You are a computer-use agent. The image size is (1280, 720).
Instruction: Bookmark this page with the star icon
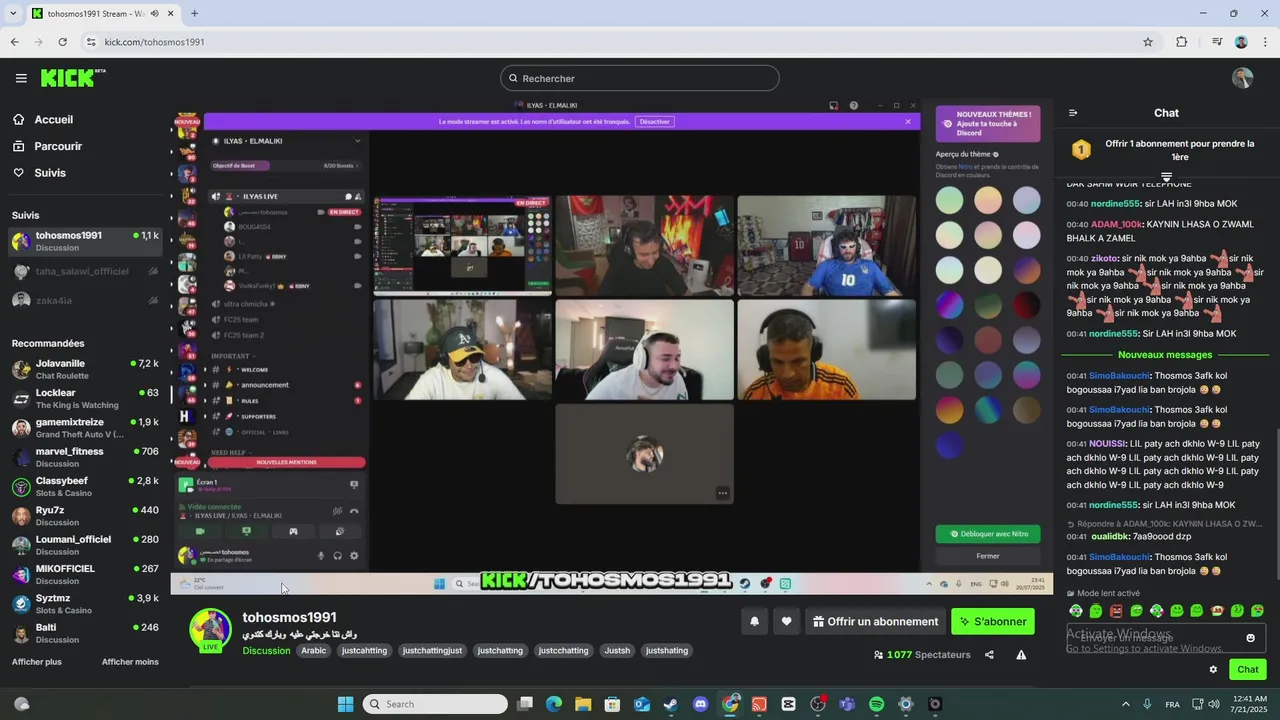pos(1148,42)
